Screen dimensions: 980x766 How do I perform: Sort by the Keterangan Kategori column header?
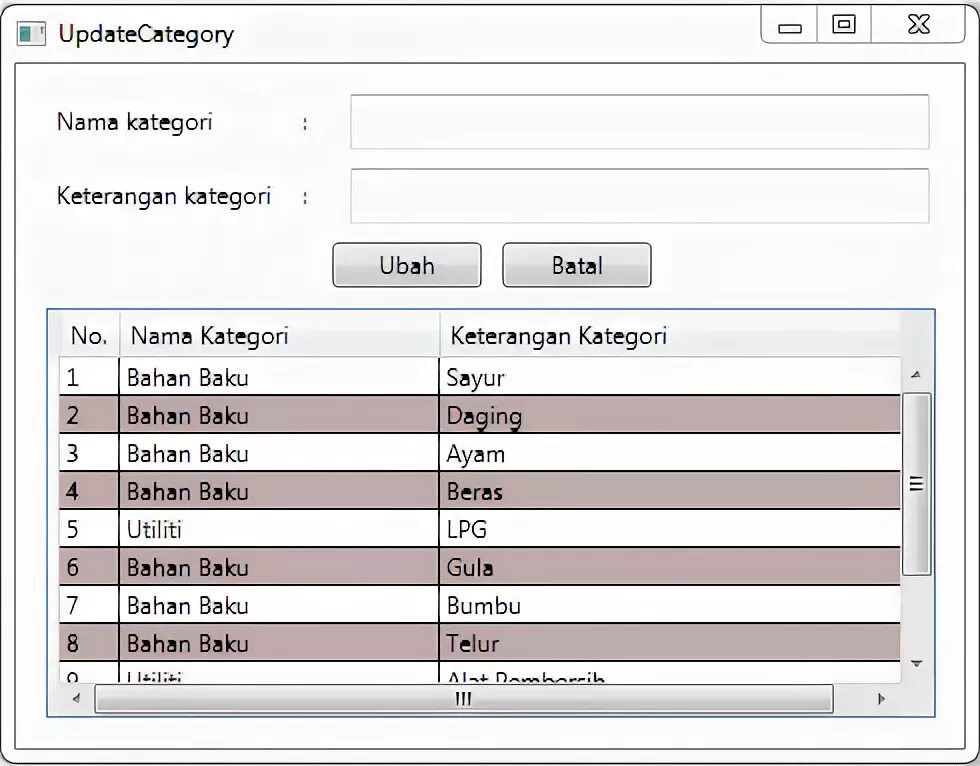[670, 336]
